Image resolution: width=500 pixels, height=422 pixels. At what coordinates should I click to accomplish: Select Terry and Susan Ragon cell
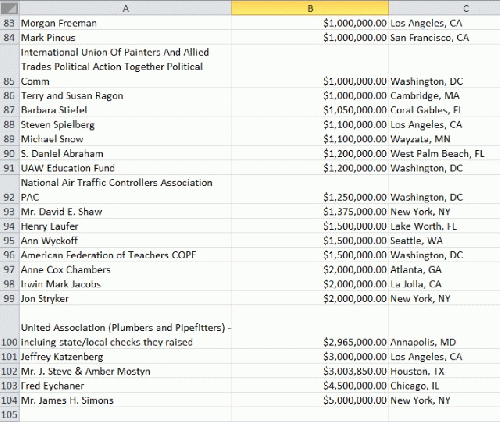tap(126, 96)
